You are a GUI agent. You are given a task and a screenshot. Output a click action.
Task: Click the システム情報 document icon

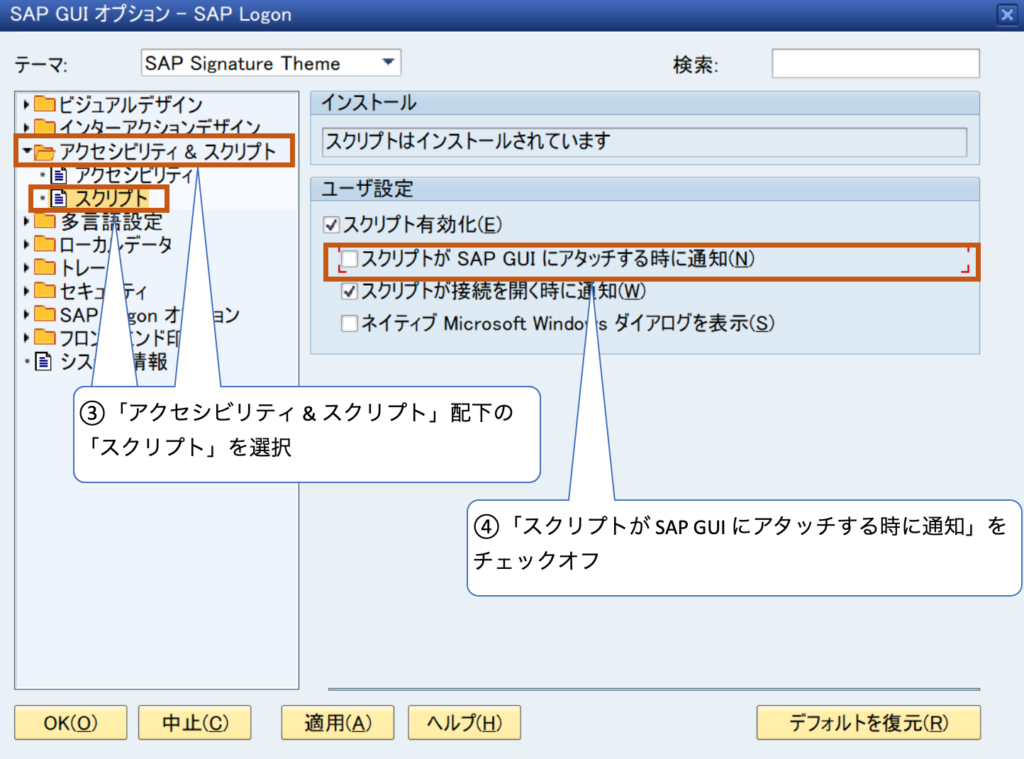coord(42,361)
